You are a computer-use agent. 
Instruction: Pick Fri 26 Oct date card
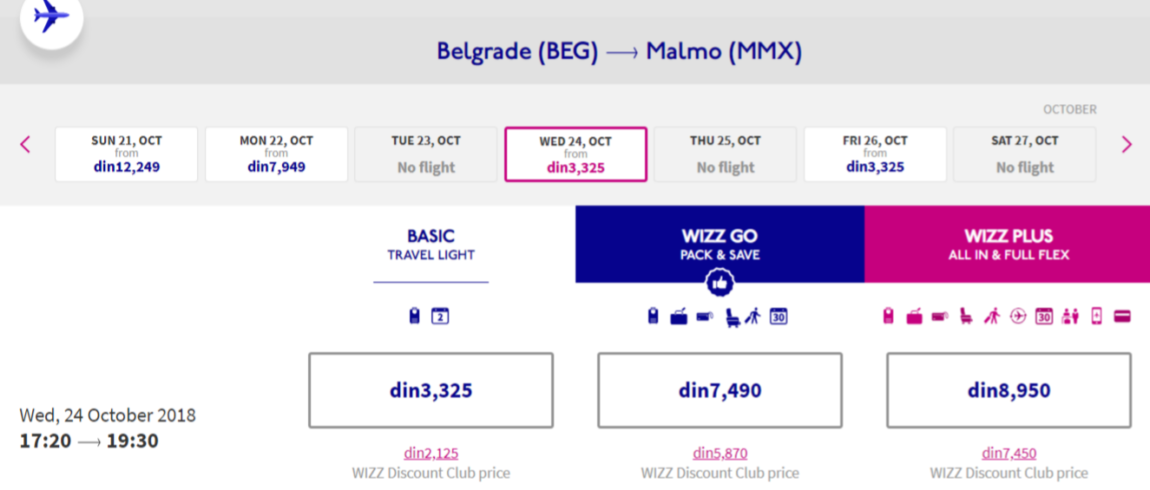875,154
